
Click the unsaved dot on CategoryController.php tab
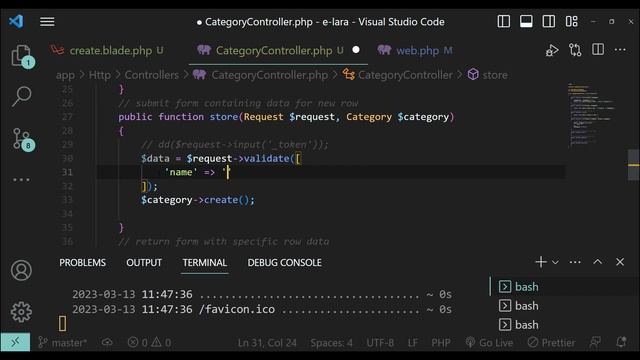(356, 50)
